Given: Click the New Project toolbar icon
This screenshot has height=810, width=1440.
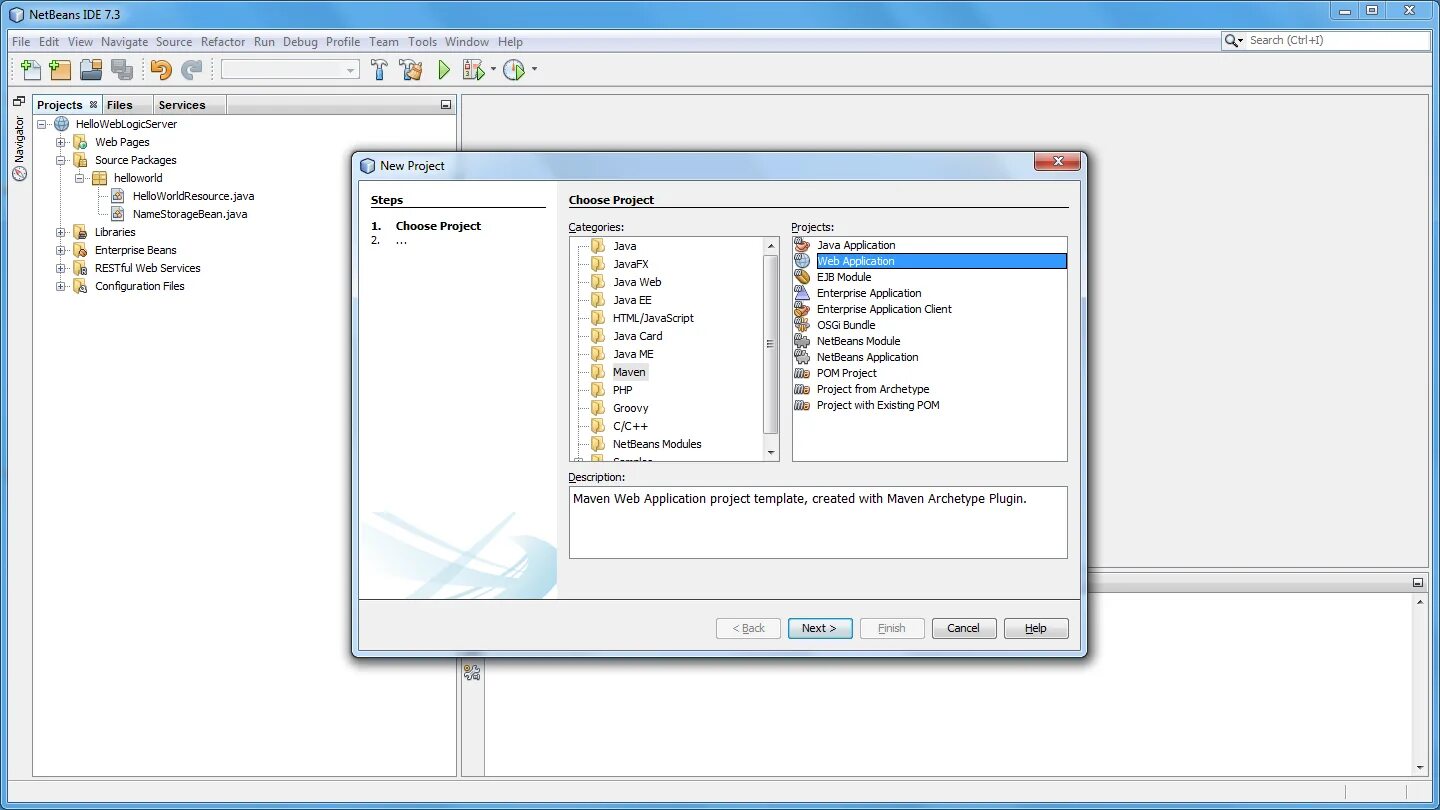Looking at the screenshot, I should 61,70.
